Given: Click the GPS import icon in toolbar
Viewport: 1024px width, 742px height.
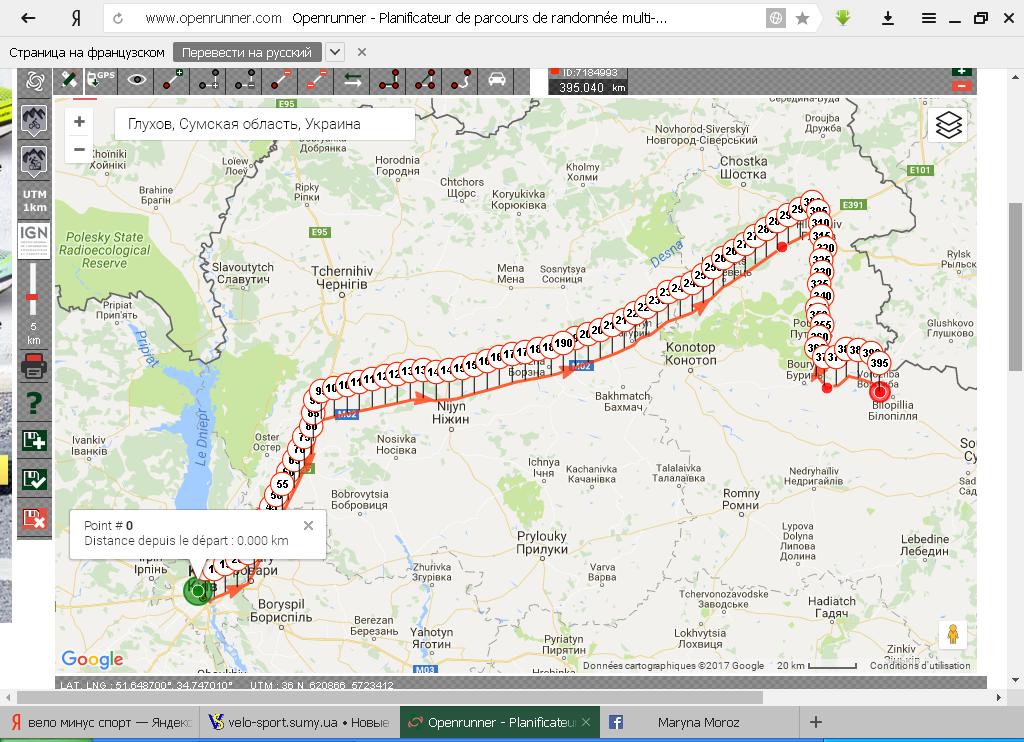Looking at the screenshot, I should [102, 80].
